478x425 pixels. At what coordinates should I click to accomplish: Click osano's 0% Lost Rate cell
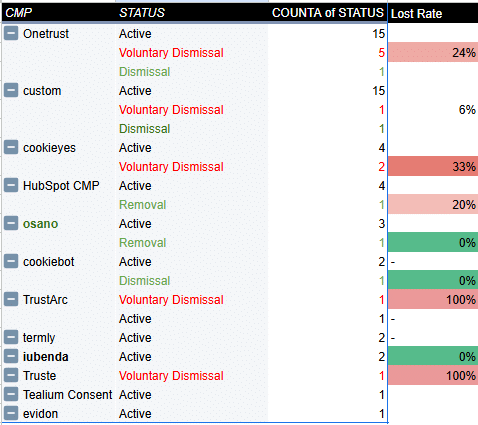tap(433, 242)
